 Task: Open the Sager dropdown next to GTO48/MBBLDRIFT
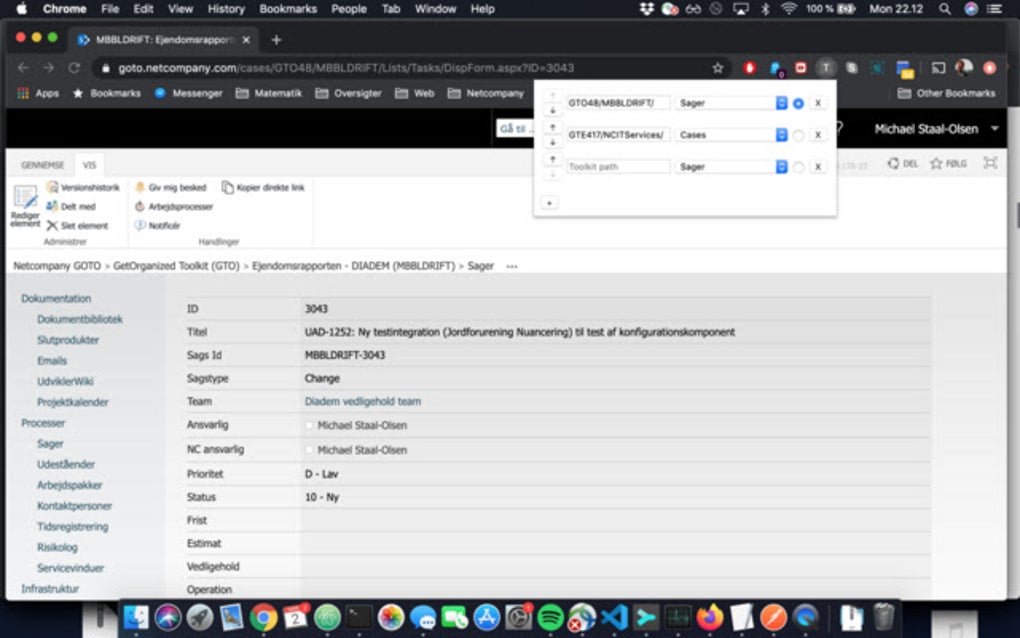pyautogui.click(x=781, y=102)
